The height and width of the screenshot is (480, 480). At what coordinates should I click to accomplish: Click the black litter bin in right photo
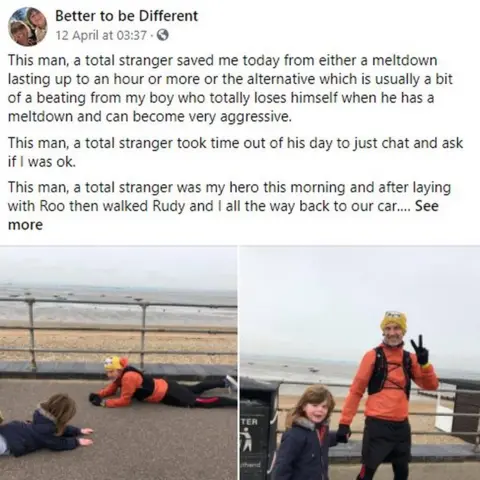pos(259,430)
